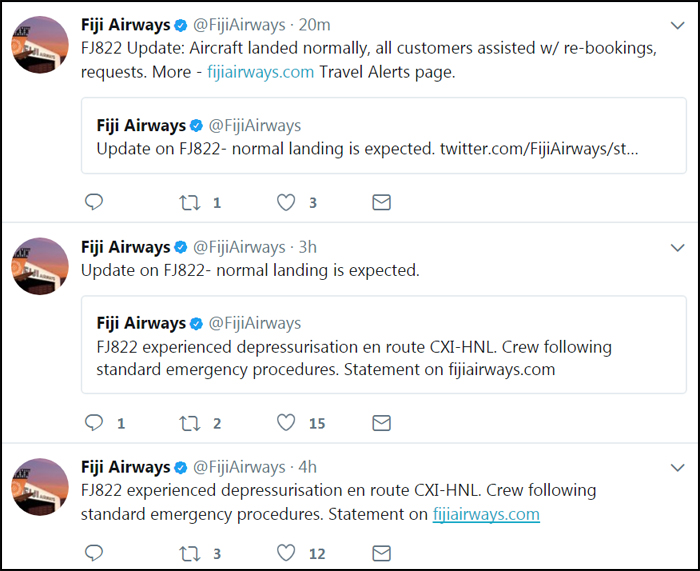Send the 20m tweet via direct message
Image resolution: width=700 pixels, height=571 pixels.
tap(381, 202)
